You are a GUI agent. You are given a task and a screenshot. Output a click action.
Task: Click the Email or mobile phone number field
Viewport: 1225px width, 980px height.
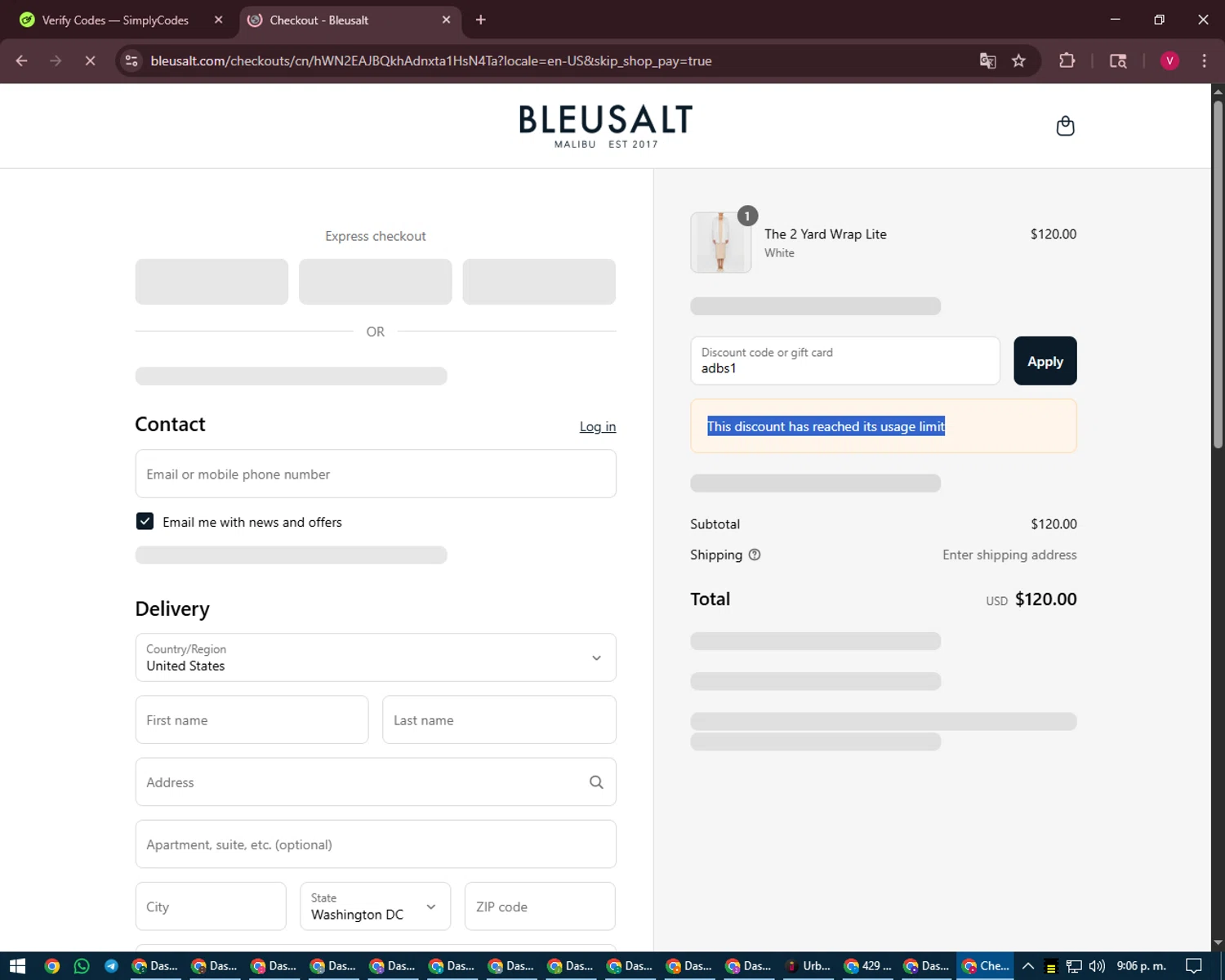click(x=376, y=474)
